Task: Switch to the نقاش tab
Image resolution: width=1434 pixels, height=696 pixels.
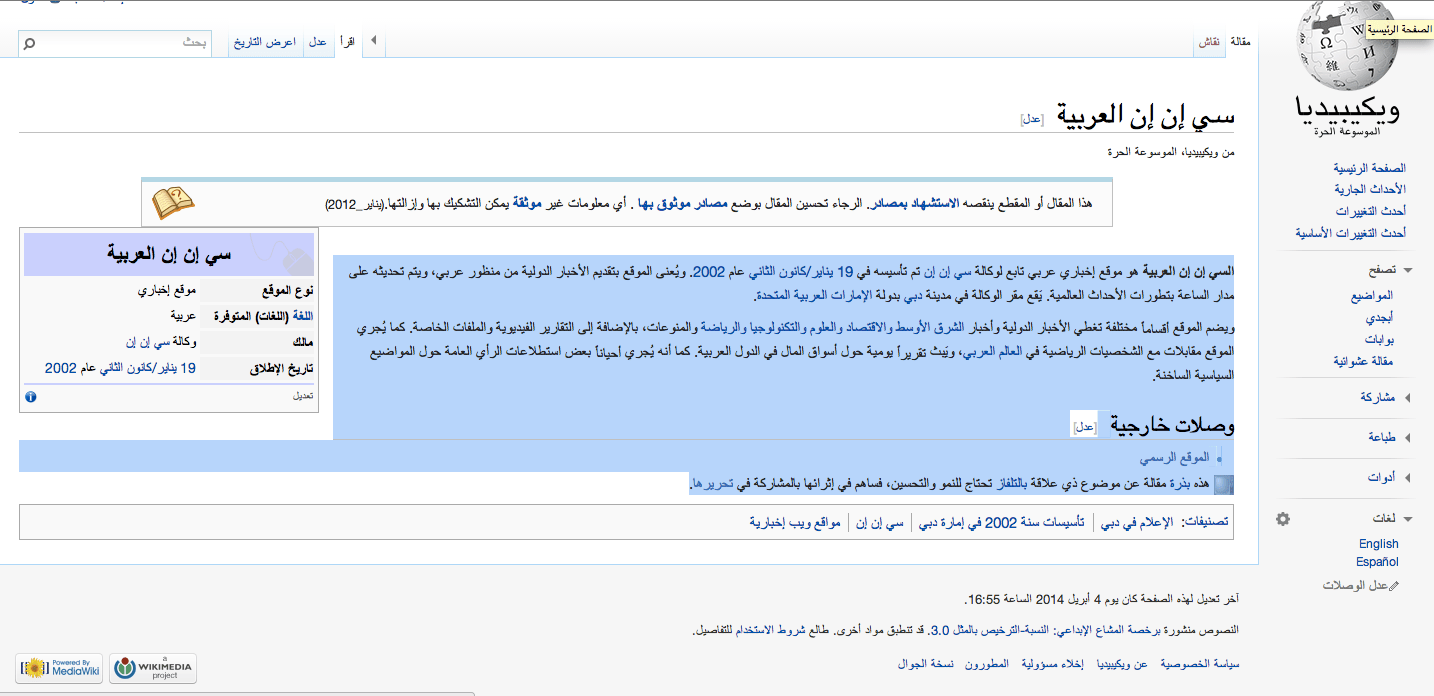Action: click(1209, 42)
